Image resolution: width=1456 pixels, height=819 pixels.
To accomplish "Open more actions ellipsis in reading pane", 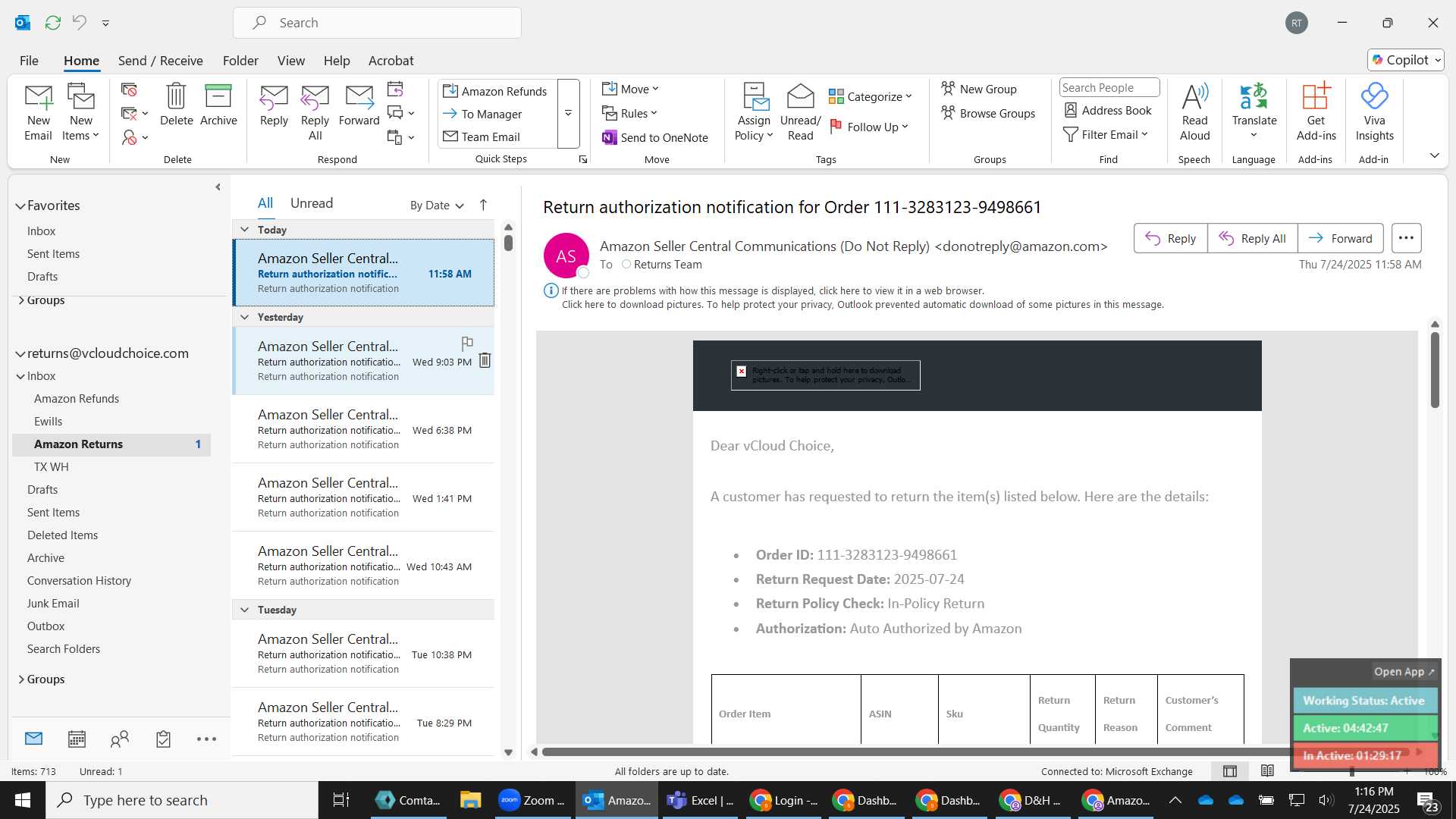I will click(1406, 238).
